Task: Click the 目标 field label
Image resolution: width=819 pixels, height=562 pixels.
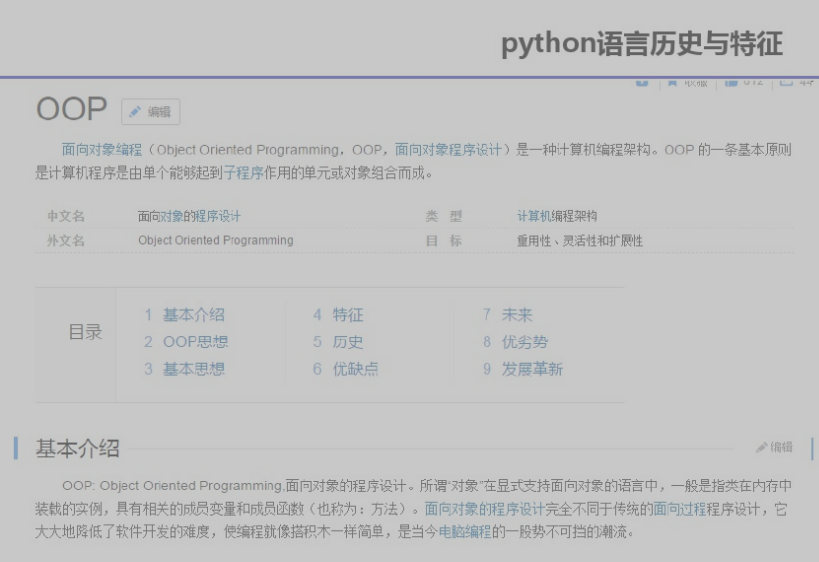Action: coord(444,240)
